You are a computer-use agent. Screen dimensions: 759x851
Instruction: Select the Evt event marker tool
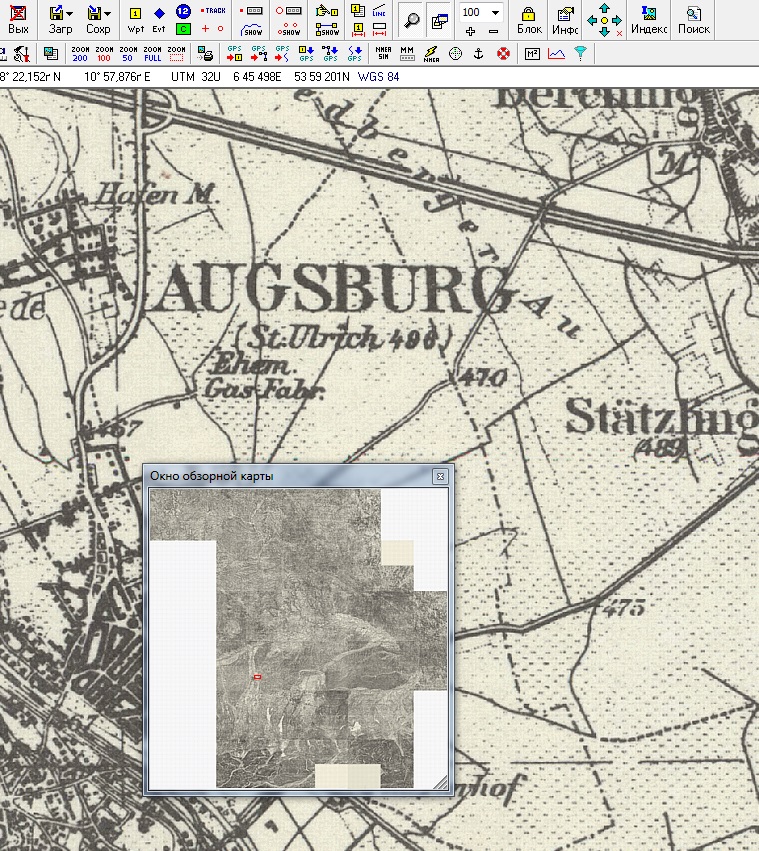point(159,19)
